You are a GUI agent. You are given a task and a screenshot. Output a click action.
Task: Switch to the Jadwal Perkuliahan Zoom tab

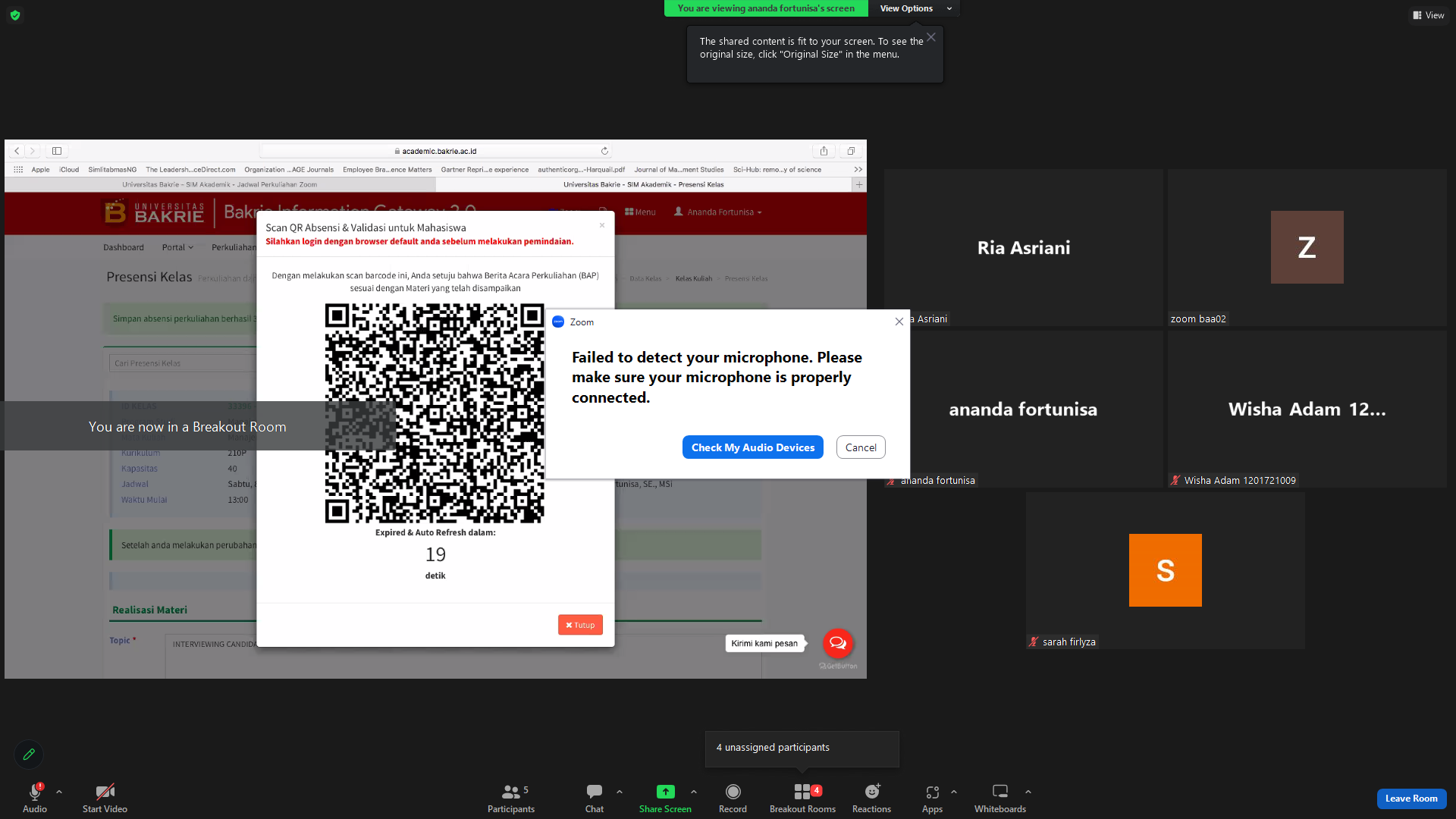click(220, 184)
